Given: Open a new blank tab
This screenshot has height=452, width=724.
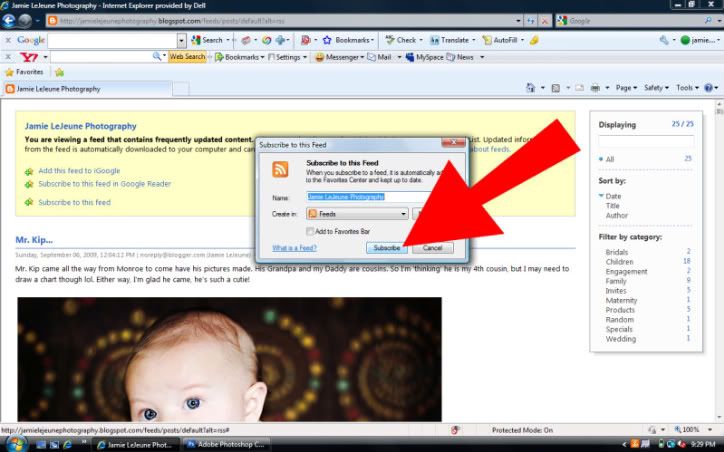Looking at the screenshot, I should click(x=181, y=89).
